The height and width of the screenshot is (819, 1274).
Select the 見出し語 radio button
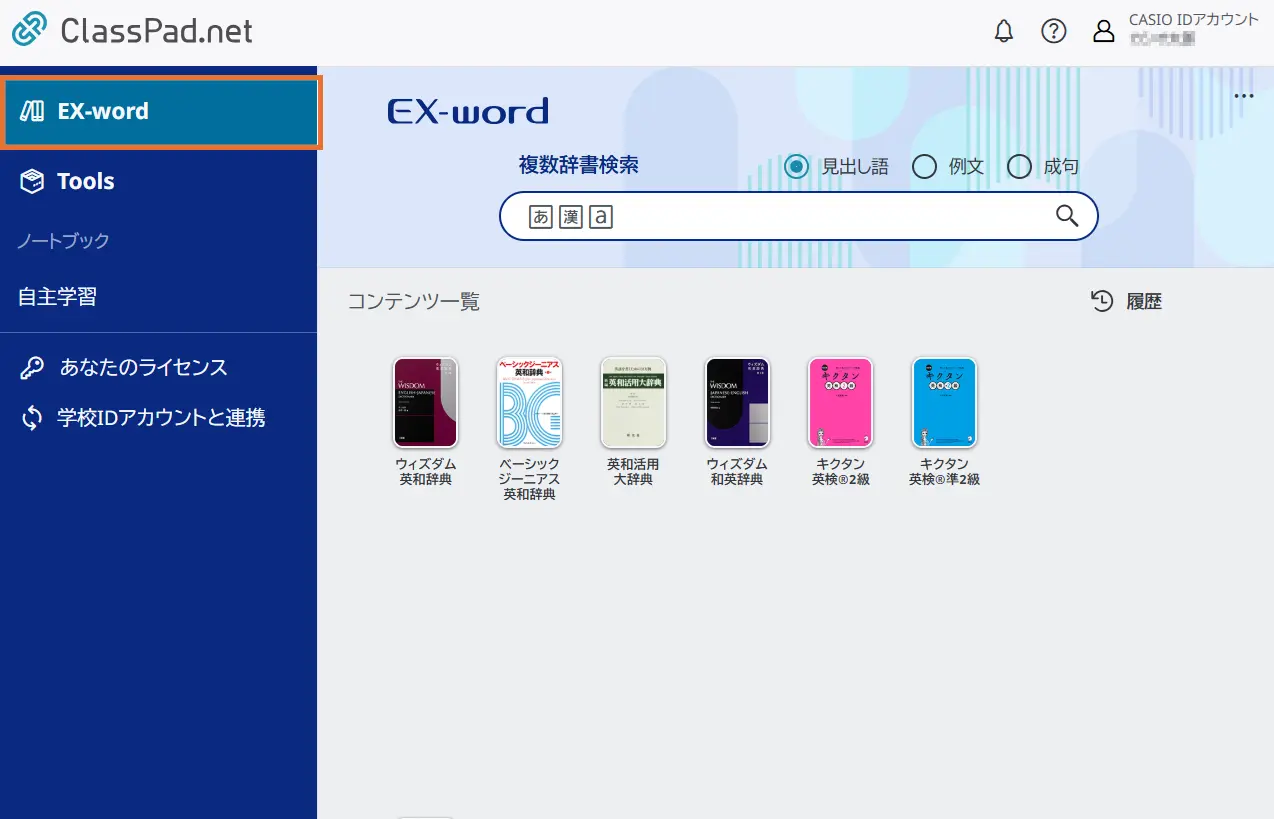[797, 167]
